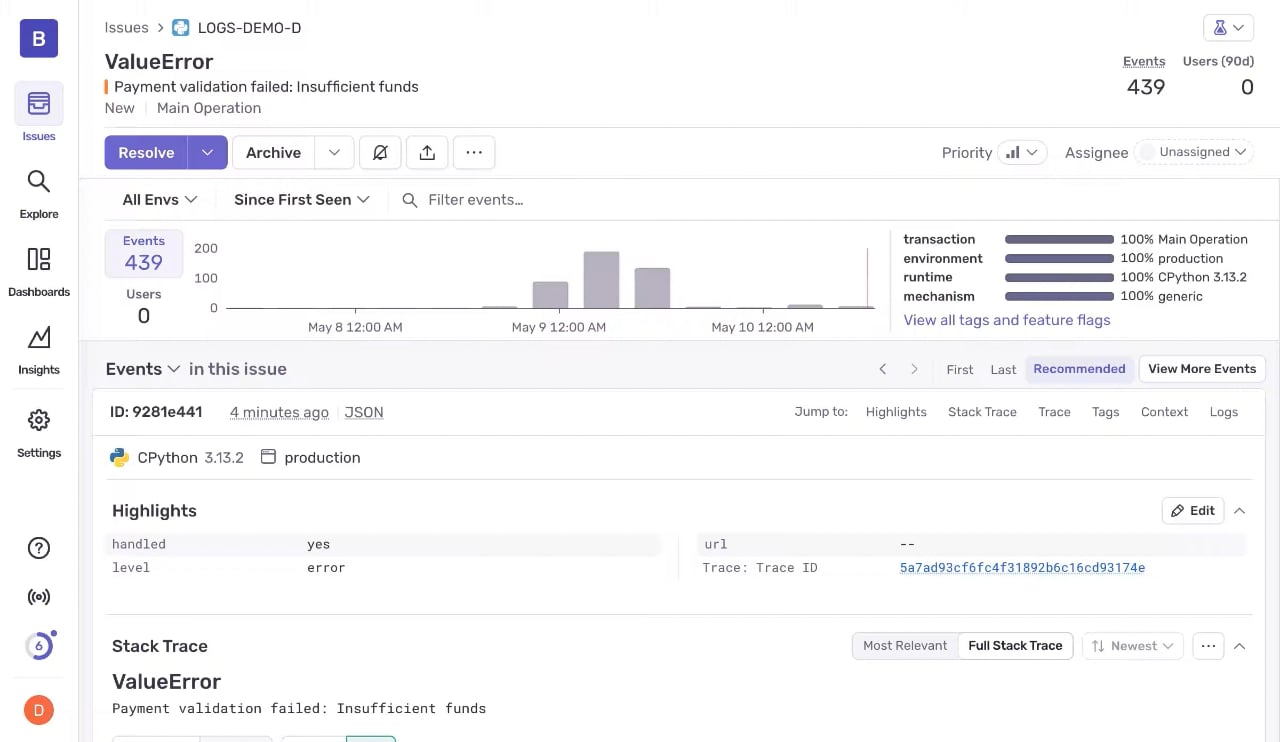Open the help question mark icon

(x=39, y=548)
